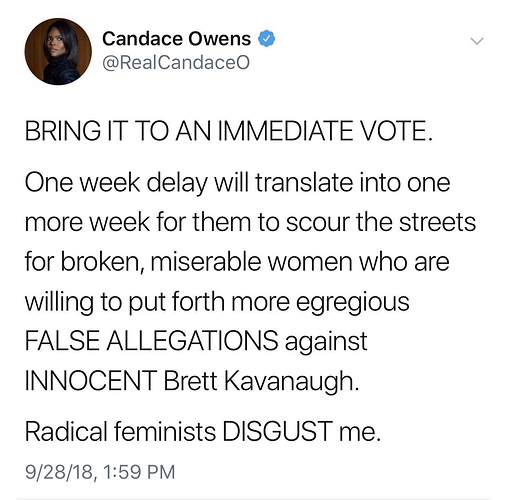This screenshot has height=500, width=506.
Task: Click the blue verified checkmark badge
Action: (266, 39)
